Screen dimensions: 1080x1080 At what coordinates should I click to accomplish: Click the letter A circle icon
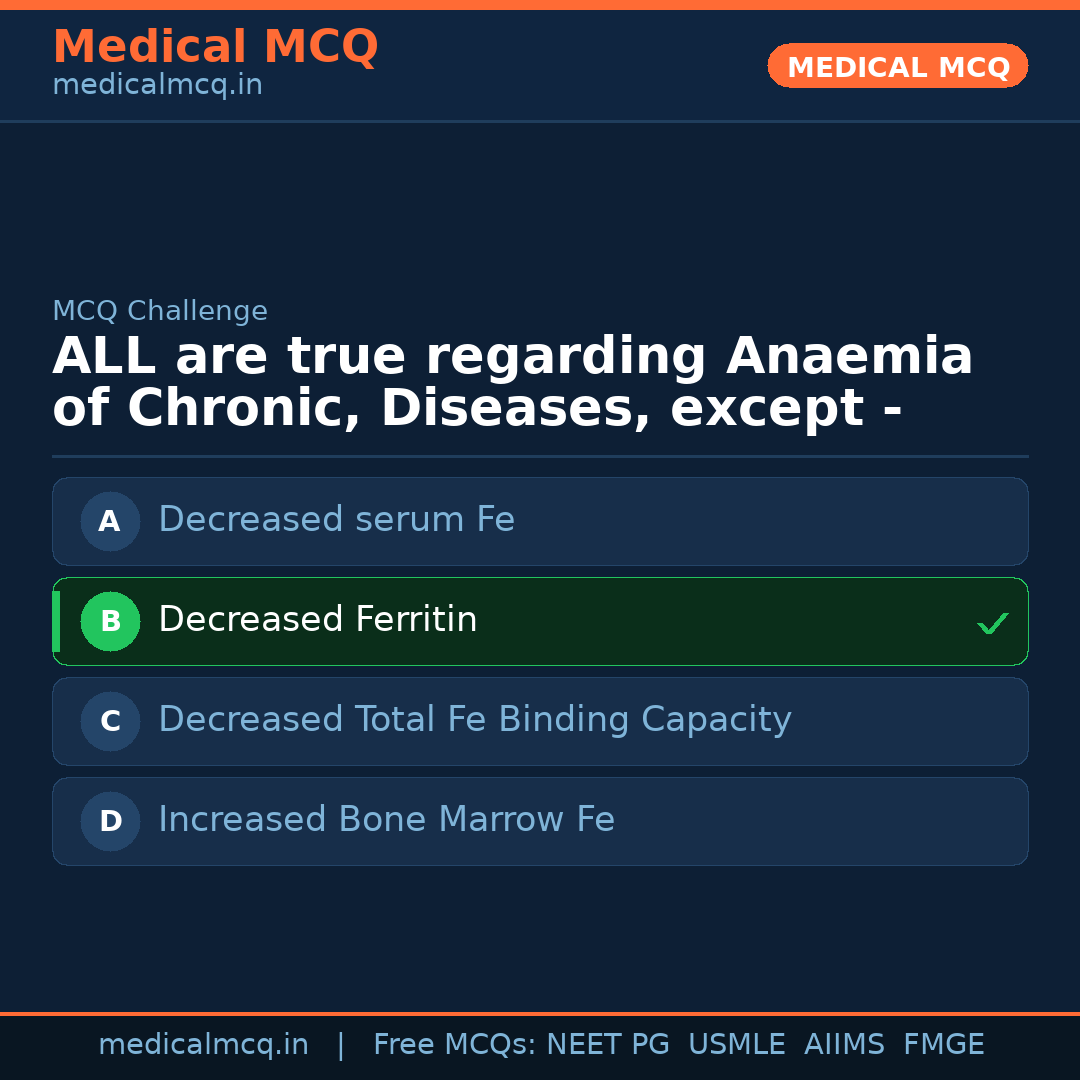110,521
